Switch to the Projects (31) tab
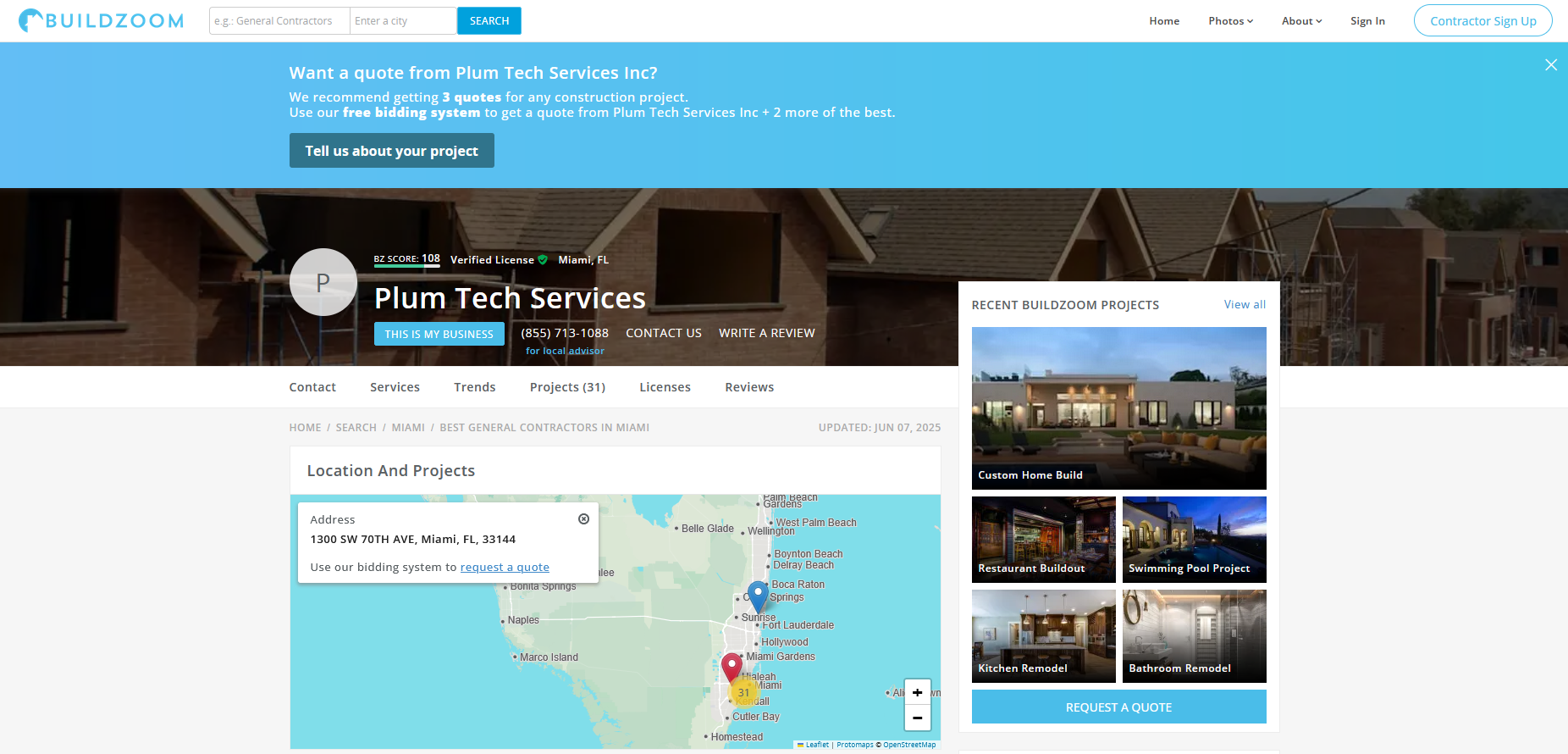Viewport: 1568px width, 754px height. (x=567, y=387)
